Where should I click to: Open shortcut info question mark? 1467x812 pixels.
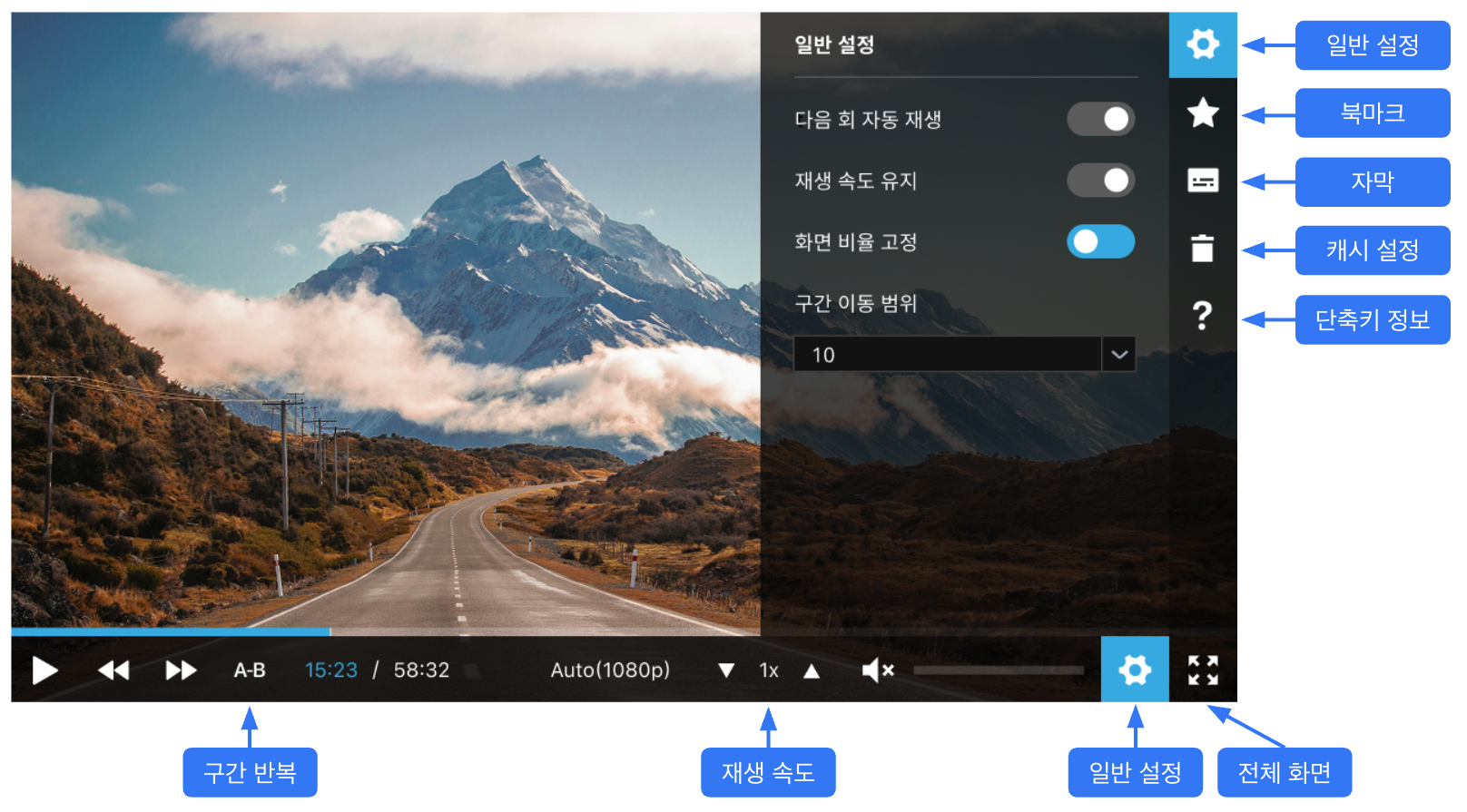tap(1203, 316)
